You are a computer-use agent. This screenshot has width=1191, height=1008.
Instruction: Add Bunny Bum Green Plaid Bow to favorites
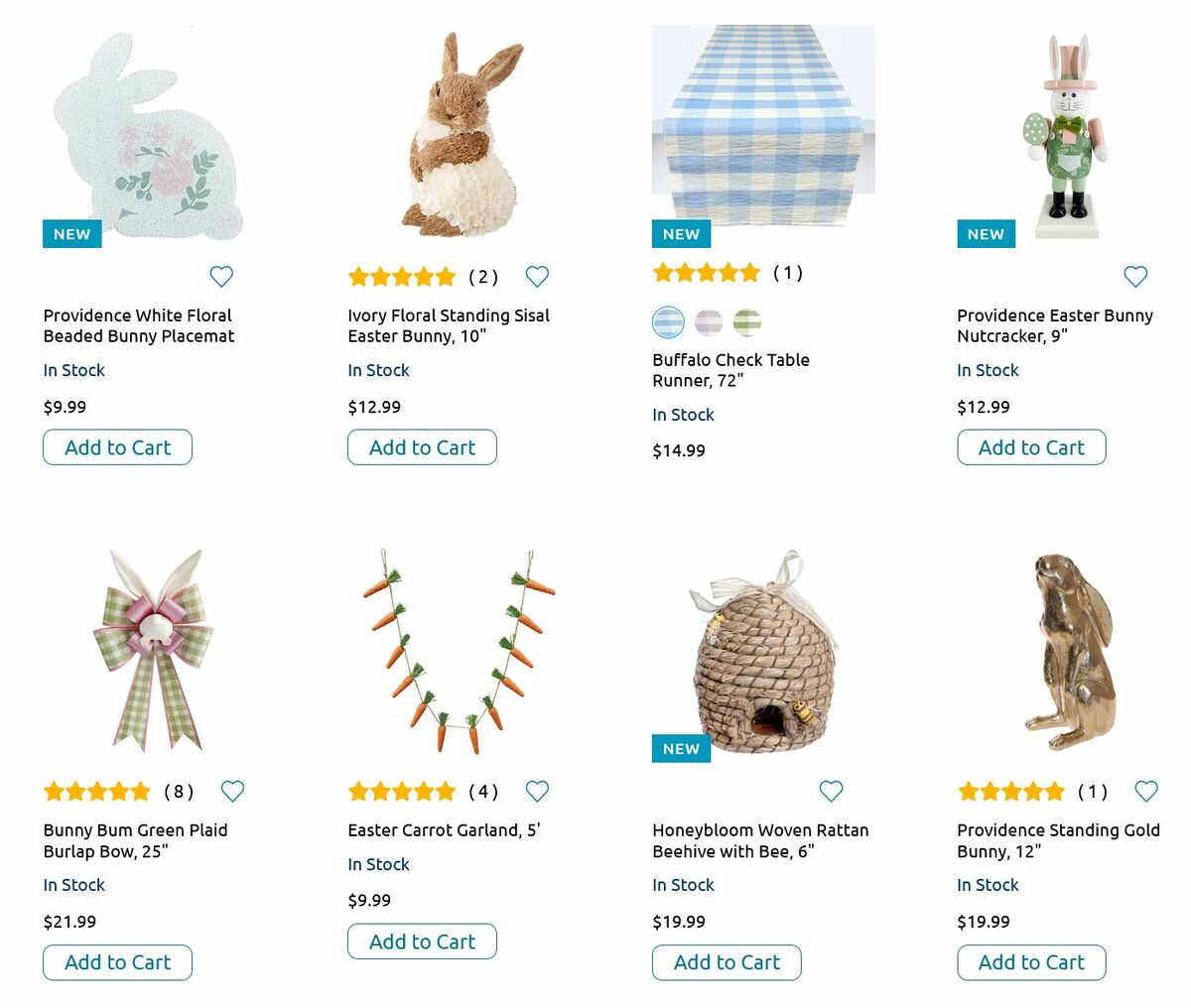pyautogui.click(x=232, y=791)
